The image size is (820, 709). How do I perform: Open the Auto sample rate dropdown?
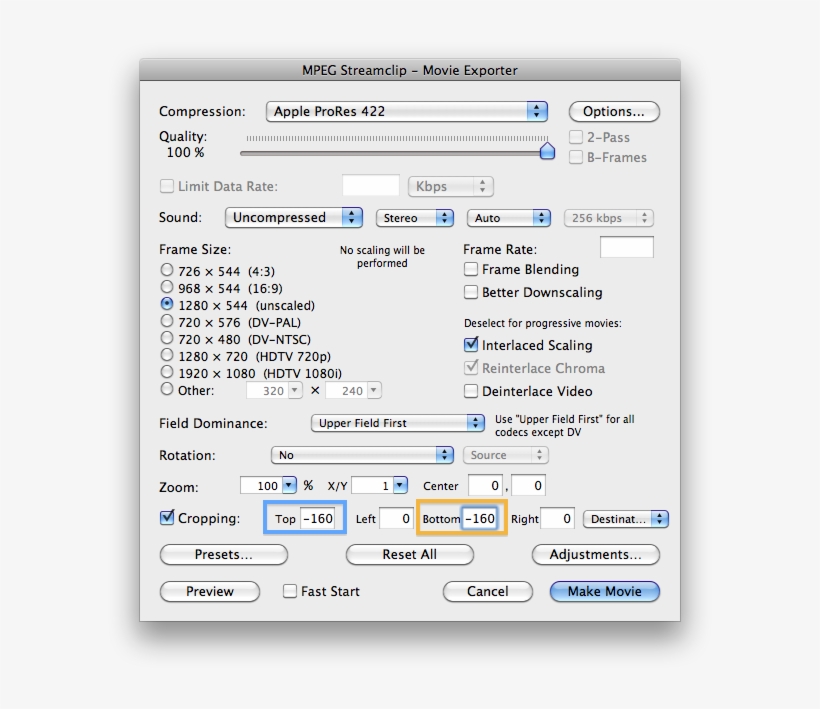click(508, 217)
